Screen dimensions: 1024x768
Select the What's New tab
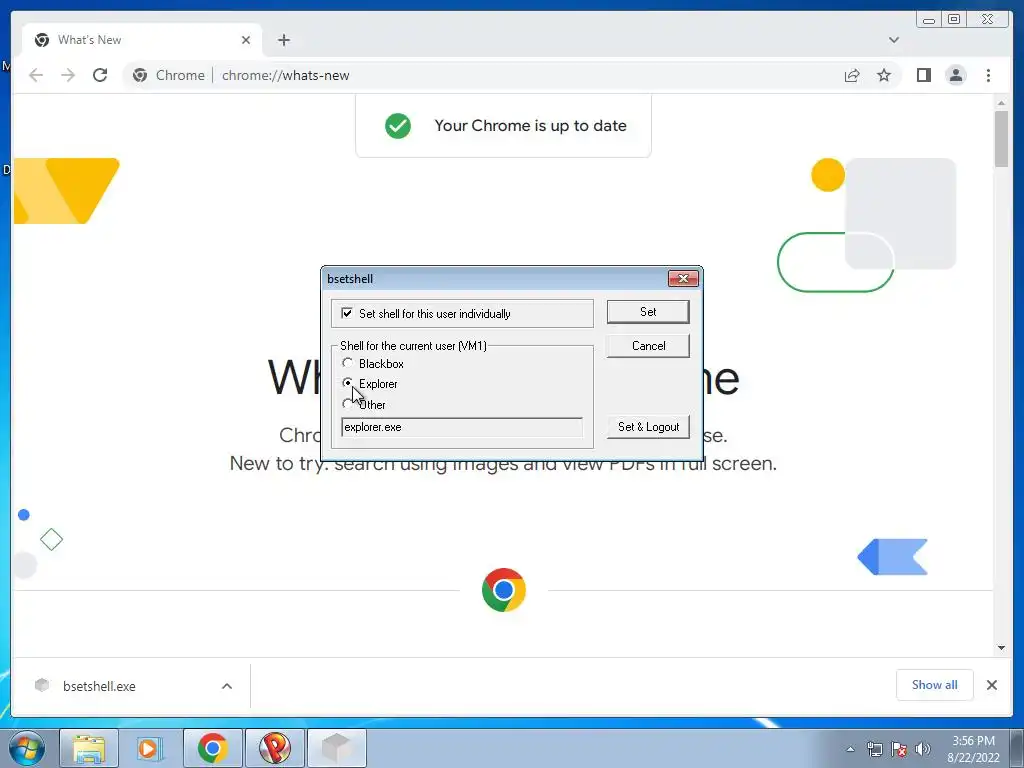[x=142, y=40]
